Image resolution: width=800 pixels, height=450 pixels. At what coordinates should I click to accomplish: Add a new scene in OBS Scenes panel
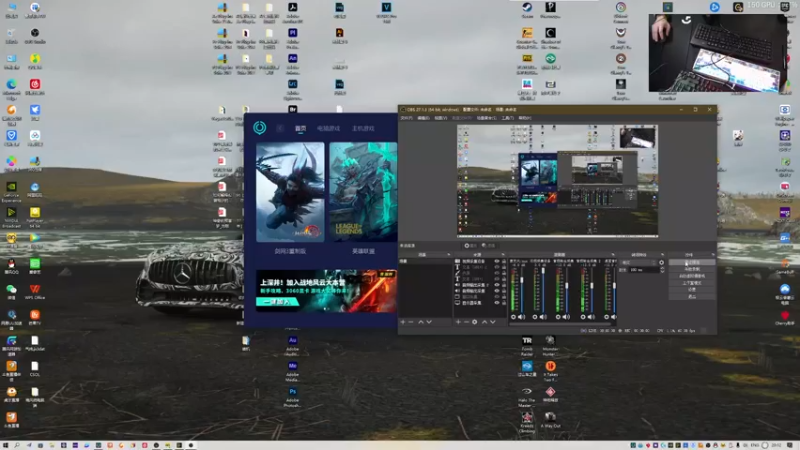point(403,322)
